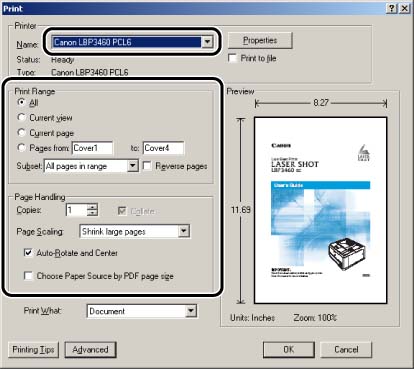
Task: Toggle Auto-Rotate and Center checkbox
Action: [x=28, y=253]
